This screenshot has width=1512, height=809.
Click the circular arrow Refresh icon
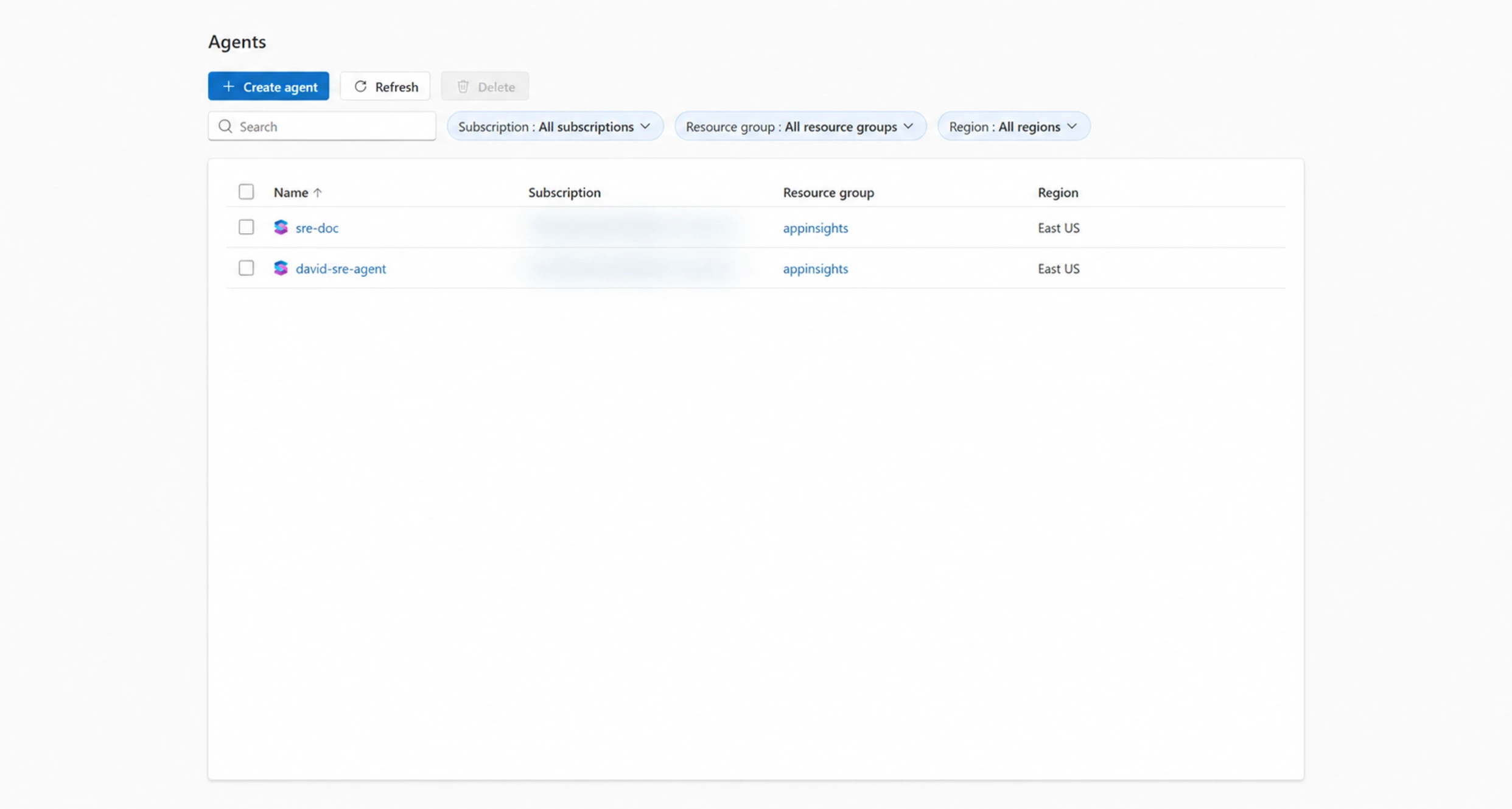pos(360,86)
